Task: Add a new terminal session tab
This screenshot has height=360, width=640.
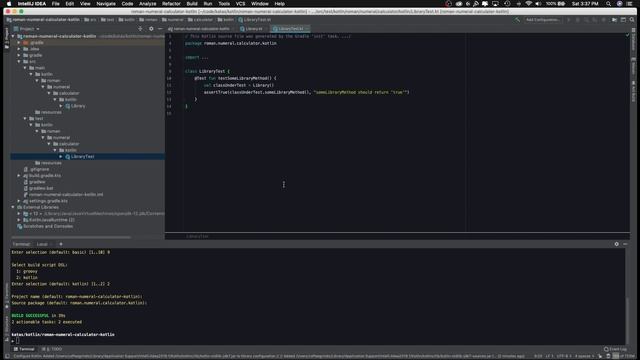Action: (61, 244)
